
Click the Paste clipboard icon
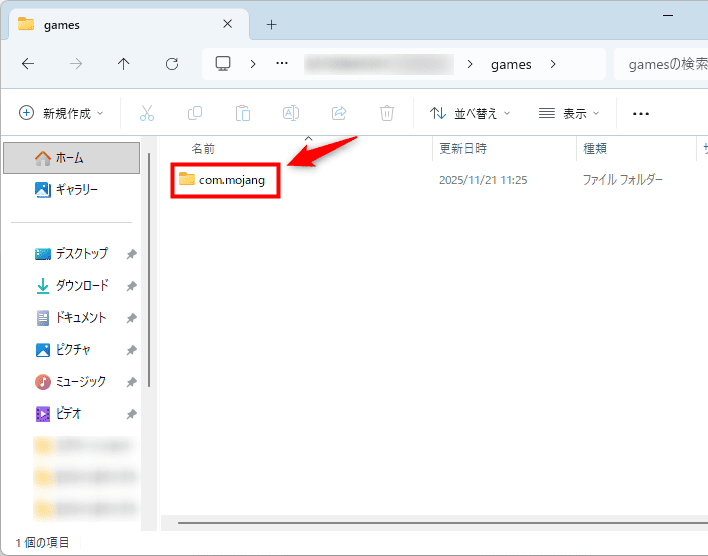point(242,113)
